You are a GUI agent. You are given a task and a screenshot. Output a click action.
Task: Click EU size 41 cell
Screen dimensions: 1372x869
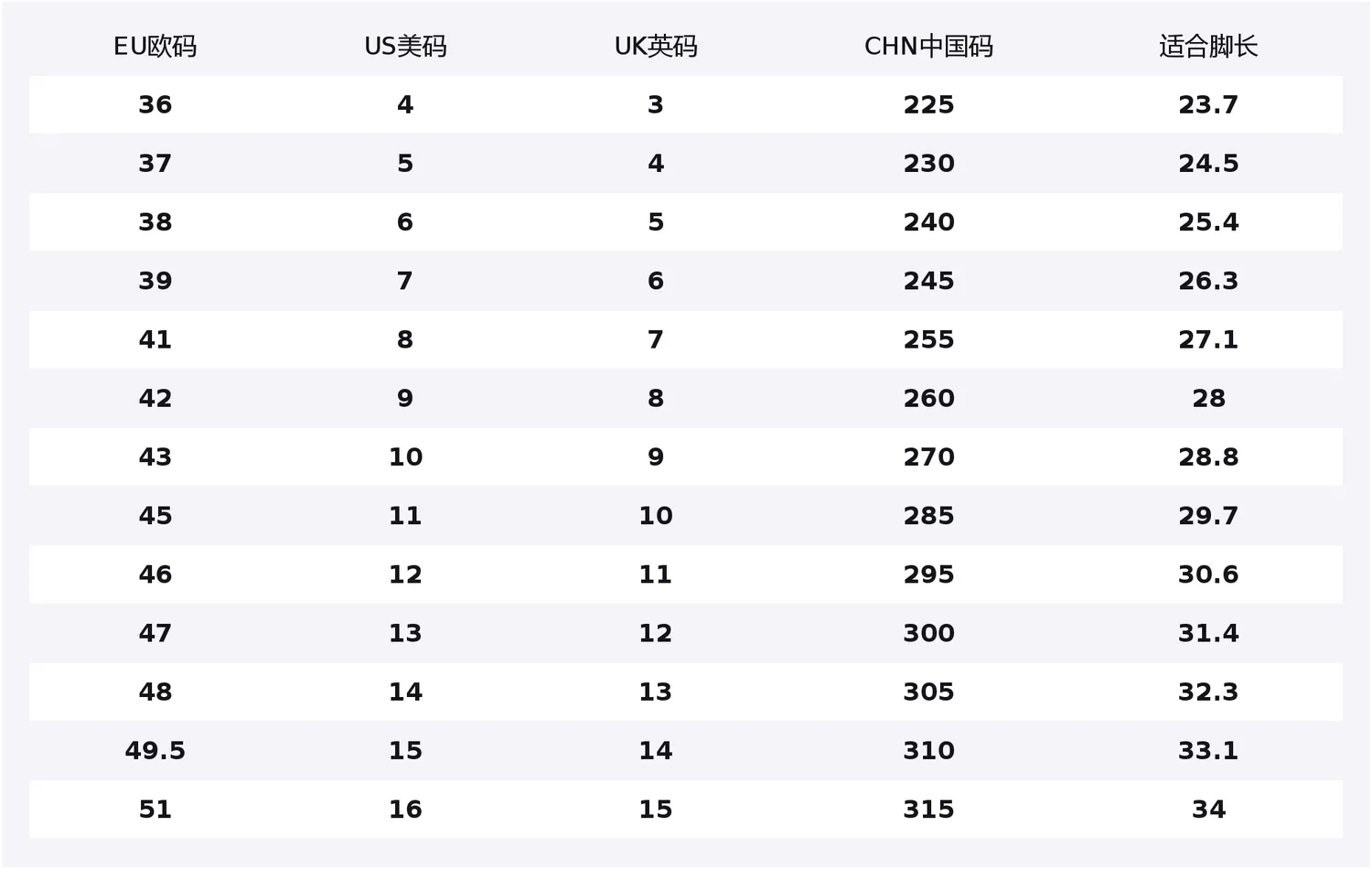pyautogui.click(x=155, y=340)
